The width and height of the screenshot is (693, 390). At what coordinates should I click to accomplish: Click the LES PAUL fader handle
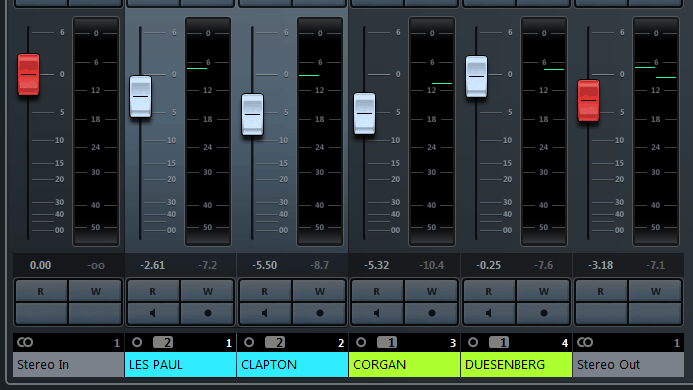click(x=141, y=96)
